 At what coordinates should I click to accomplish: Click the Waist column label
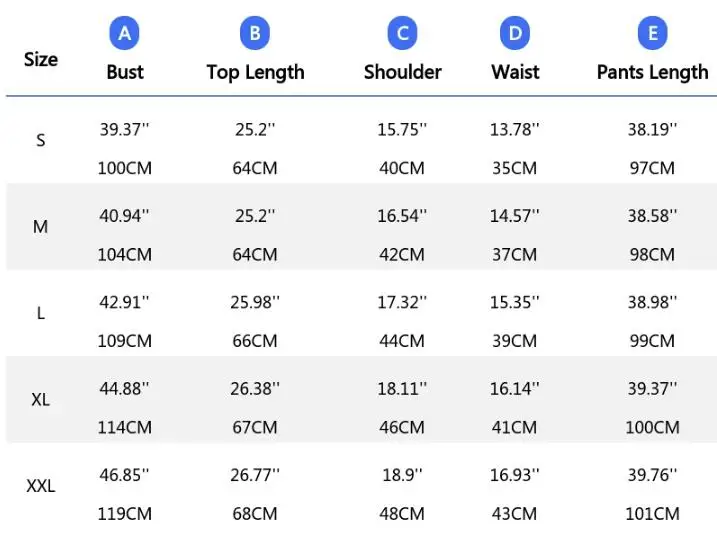click(x=515, y=72)
